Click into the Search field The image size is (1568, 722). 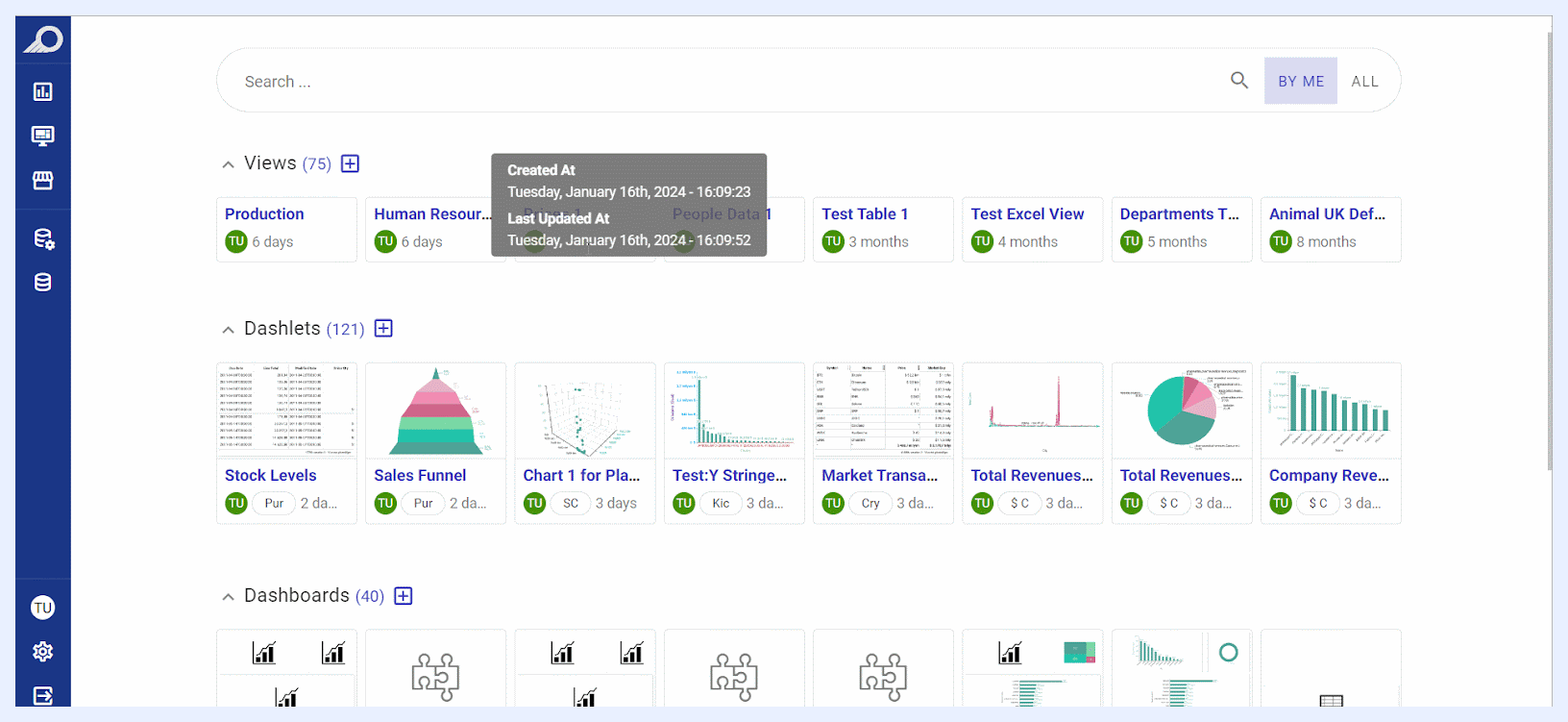pos(730,82)
